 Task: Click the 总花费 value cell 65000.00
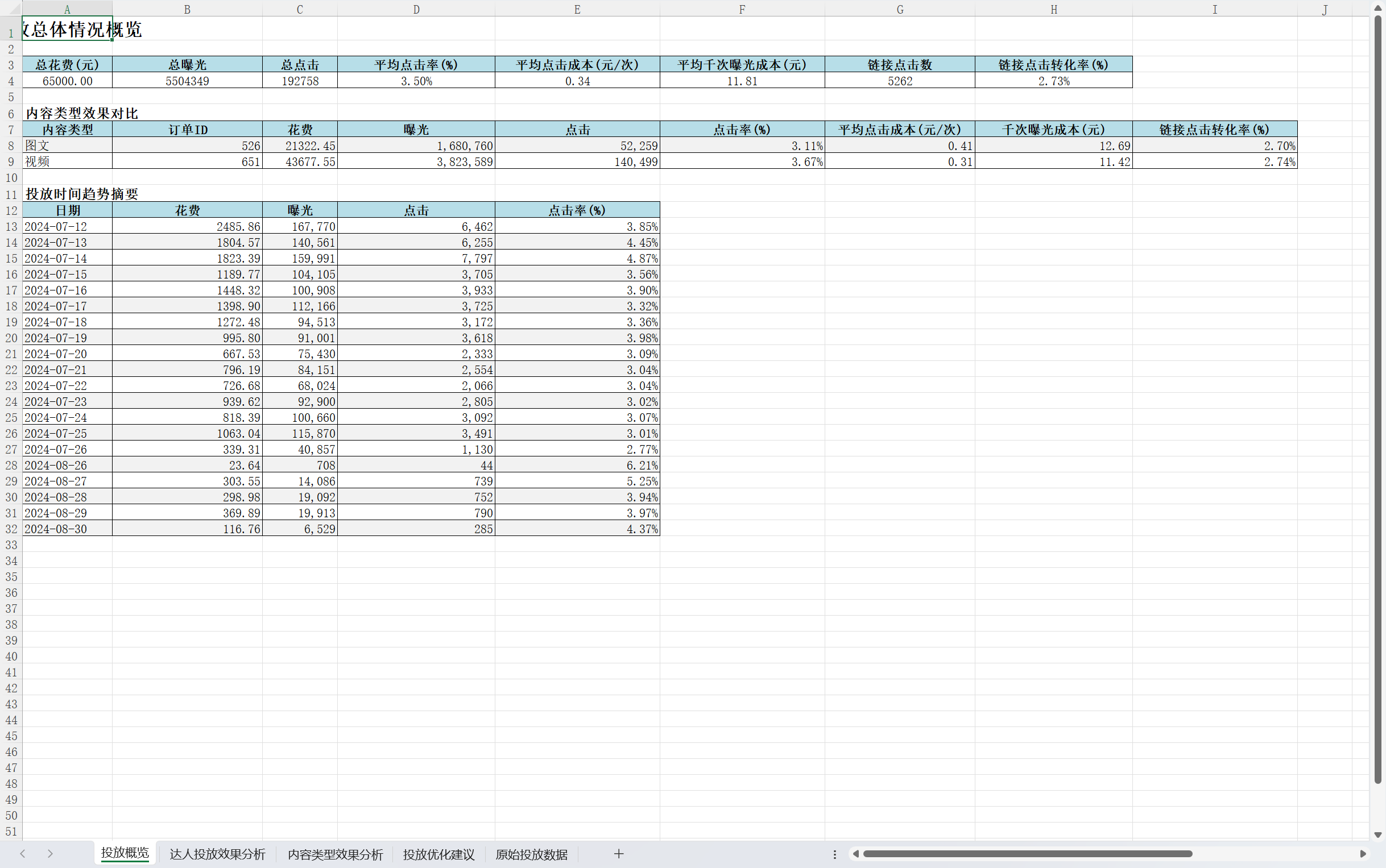(x=67, y=81)
